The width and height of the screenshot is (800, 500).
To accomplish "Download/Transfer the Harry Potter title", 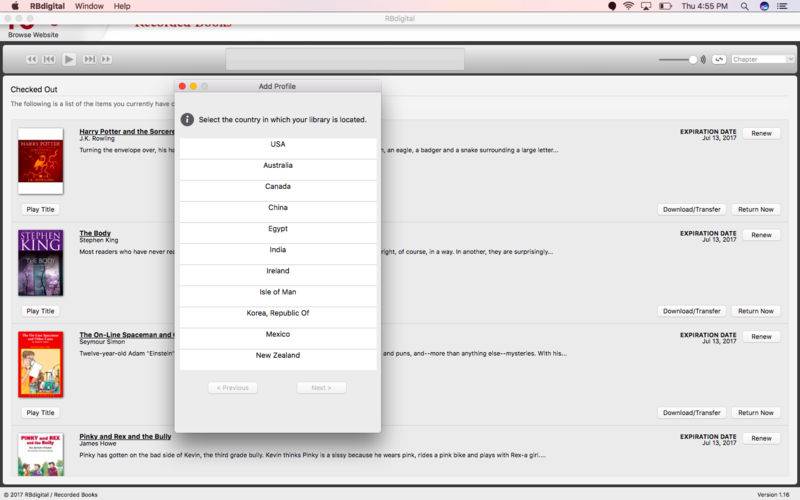I will pos(691,209).
